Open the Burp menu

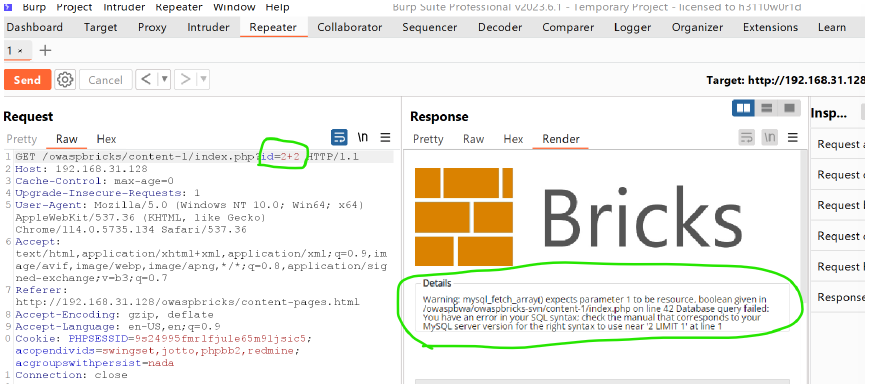pyautogui.click(x=35, y=7)
